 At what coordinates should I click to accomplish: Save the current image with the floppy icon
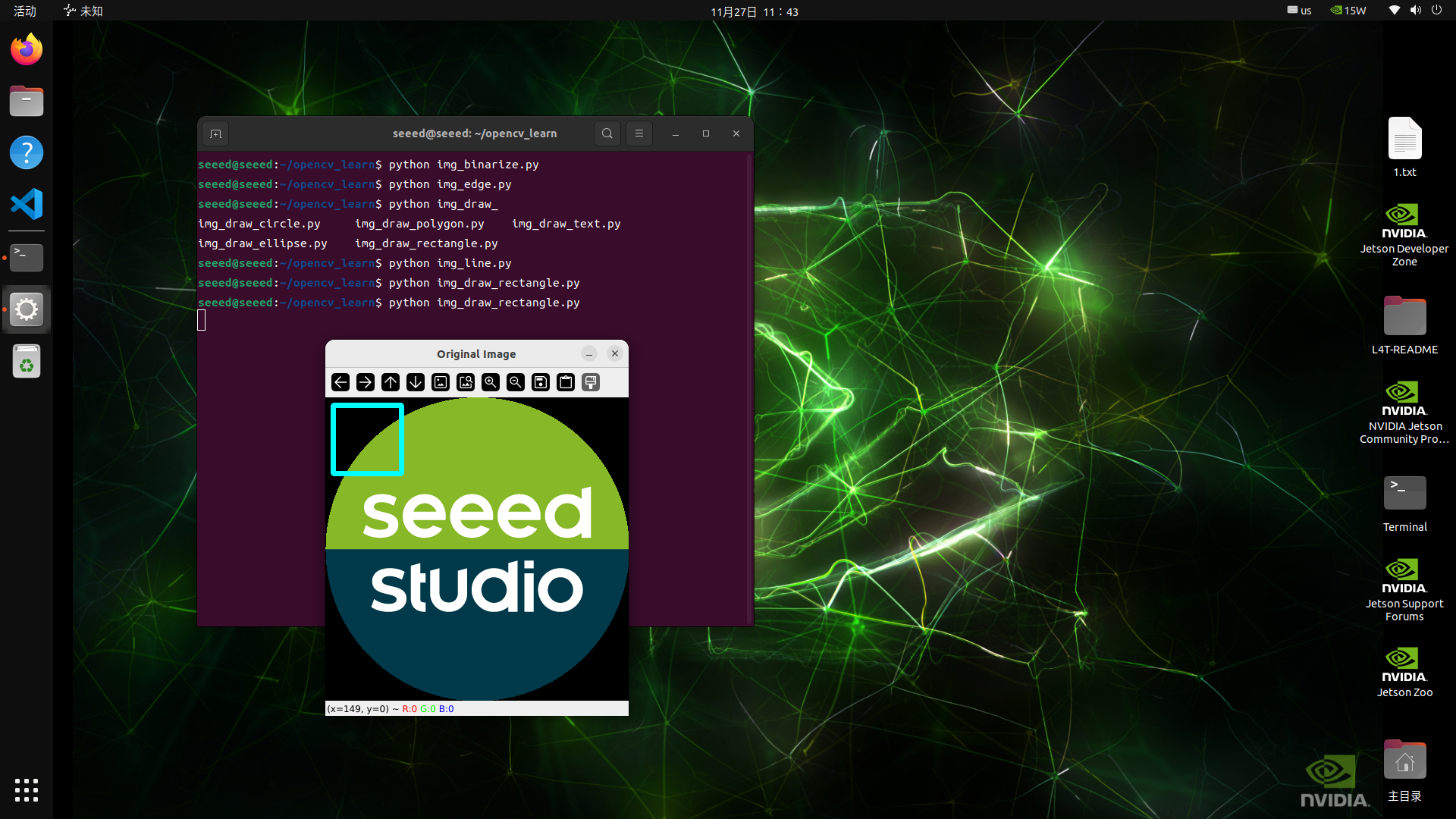click(x=541, y=382)
